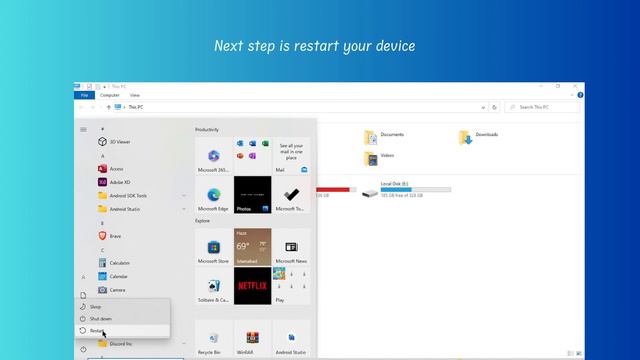The height and width of the screenshot is (360, 640).
Task: Open the Android Studio tile
Action: tap(291, 338)
